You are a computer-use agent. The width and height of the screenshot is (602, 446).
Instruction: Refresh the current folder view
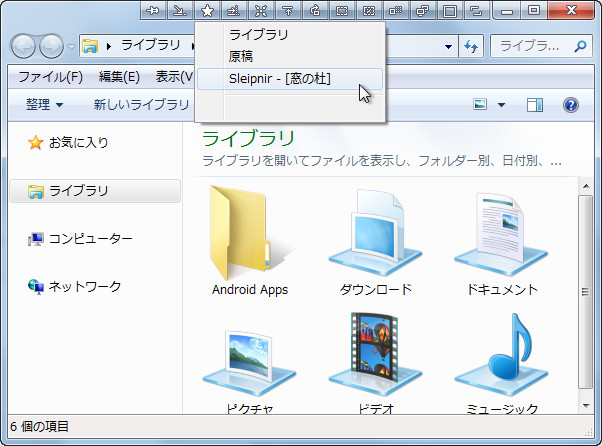[471, 47]
